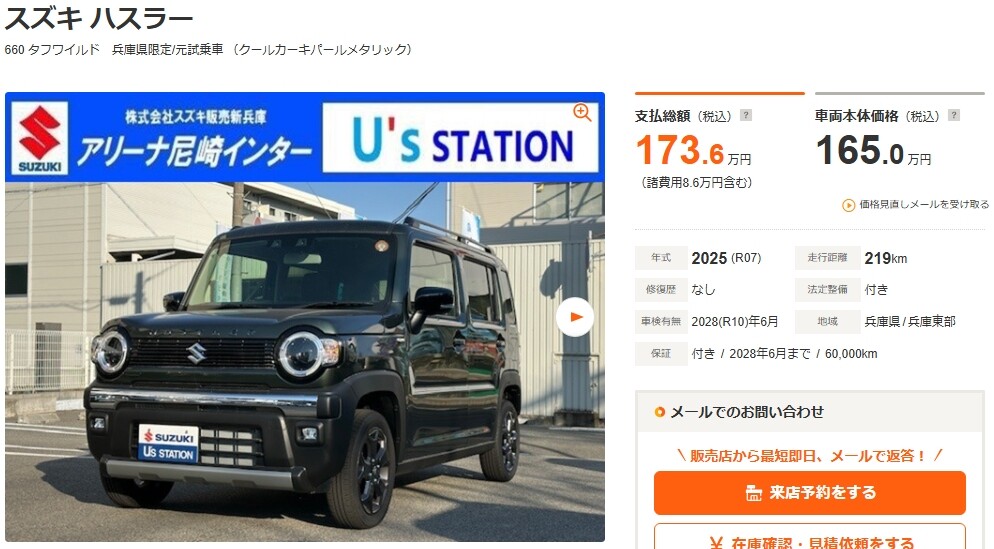The width and height of the screenshot is (994, 549).
Task: Play the vehicle video with orange arrow button
Action: click(575, 317)
